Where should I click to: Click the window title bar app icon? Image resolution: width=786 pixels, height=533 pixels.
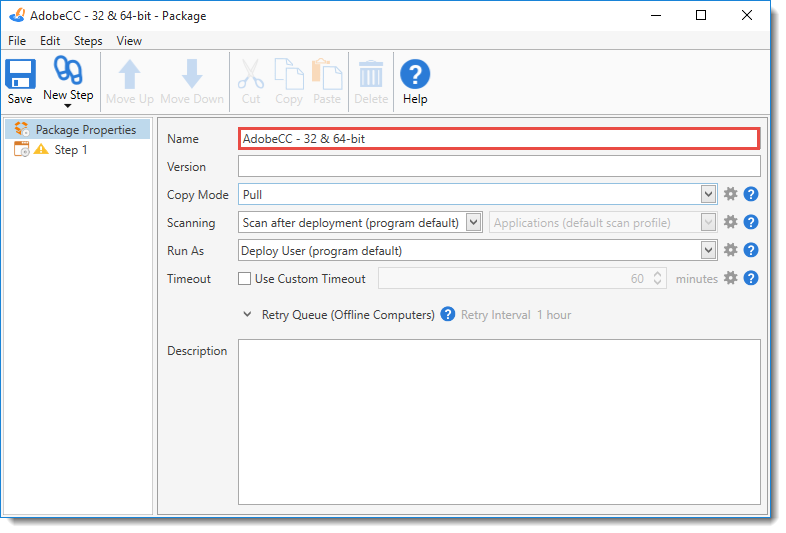(17, 16)
